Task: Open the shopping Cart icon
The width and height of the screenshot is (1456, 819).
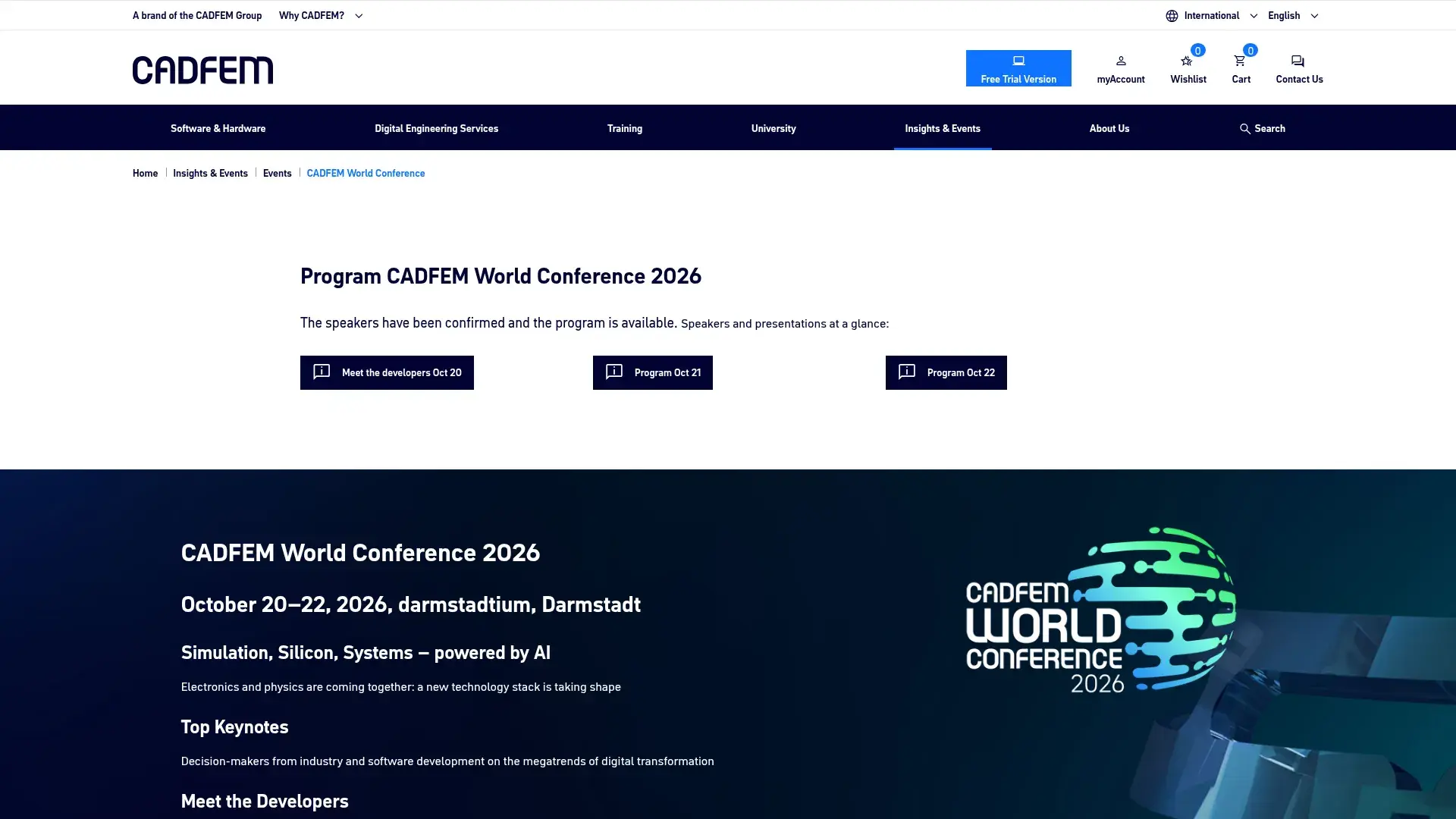Action: pos(1240,61)
